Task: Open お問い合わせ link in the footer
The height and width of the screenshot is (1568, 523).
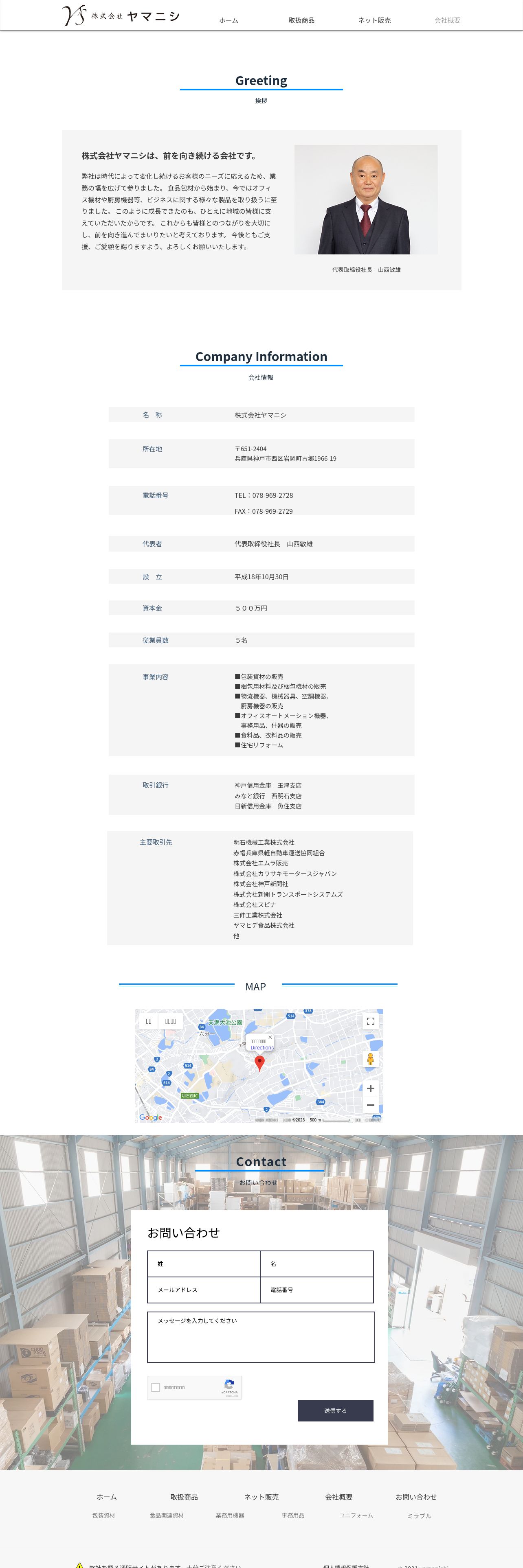Action: coord(416,1497)
